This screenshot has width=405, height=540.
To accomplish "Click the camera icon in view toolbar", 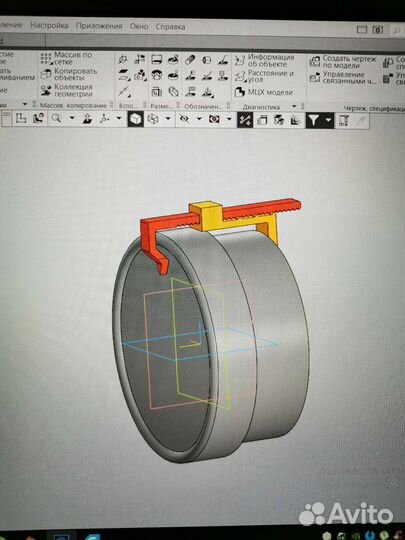I will point(214,120).
